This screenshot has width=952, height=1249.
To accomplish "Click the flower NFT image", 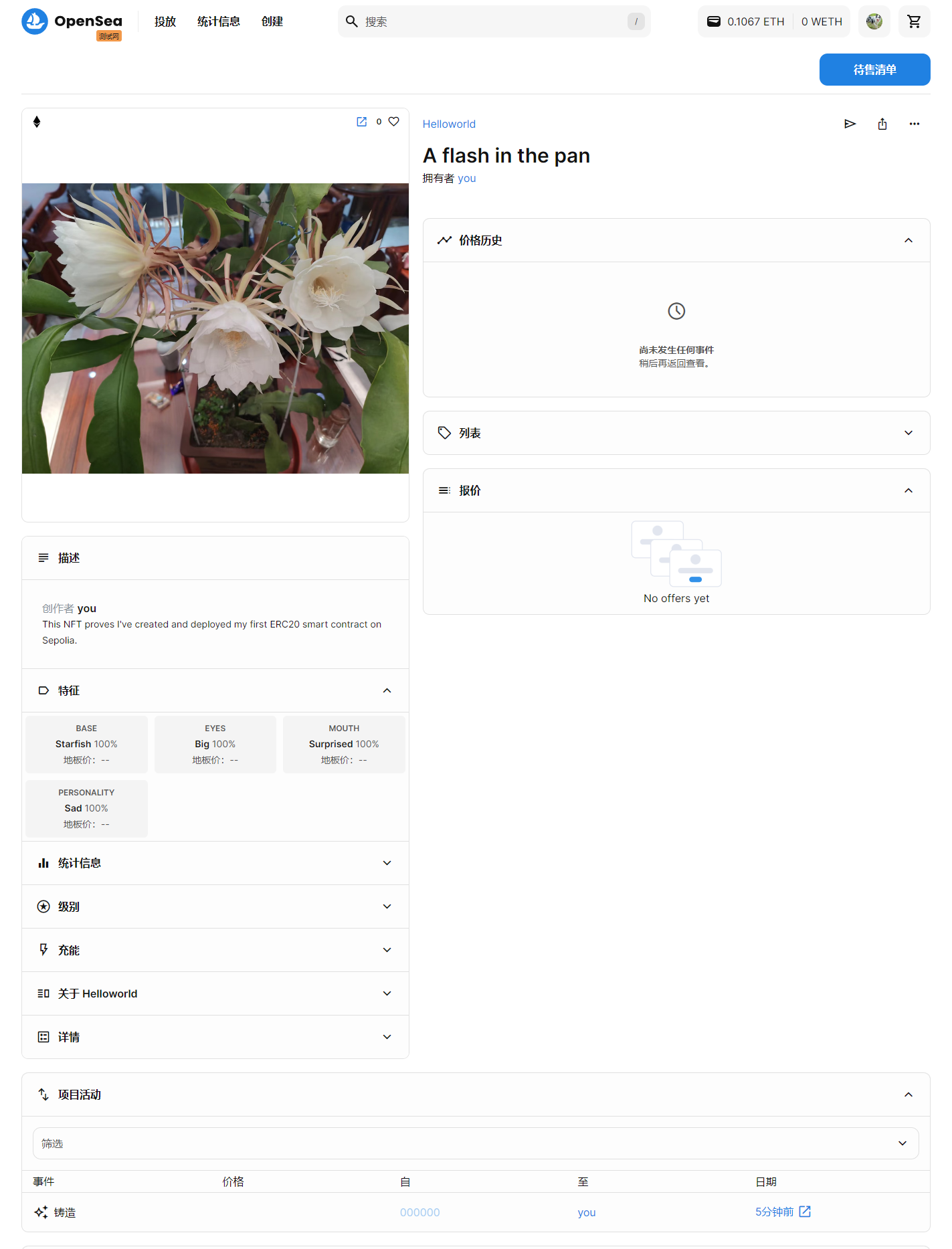I will pyautogui.click(x=215, y=328).
